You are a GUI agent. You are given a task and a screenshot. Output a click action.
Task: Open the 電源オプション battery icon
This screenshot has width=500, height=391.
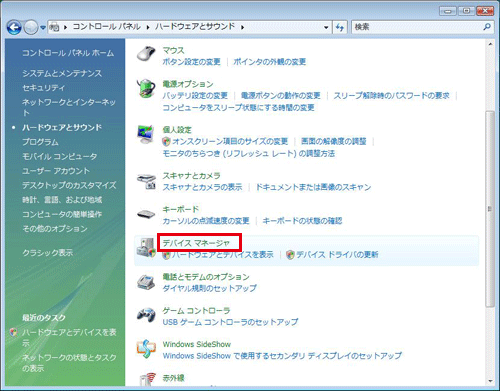pyautogui.click(x=146, y=88)
